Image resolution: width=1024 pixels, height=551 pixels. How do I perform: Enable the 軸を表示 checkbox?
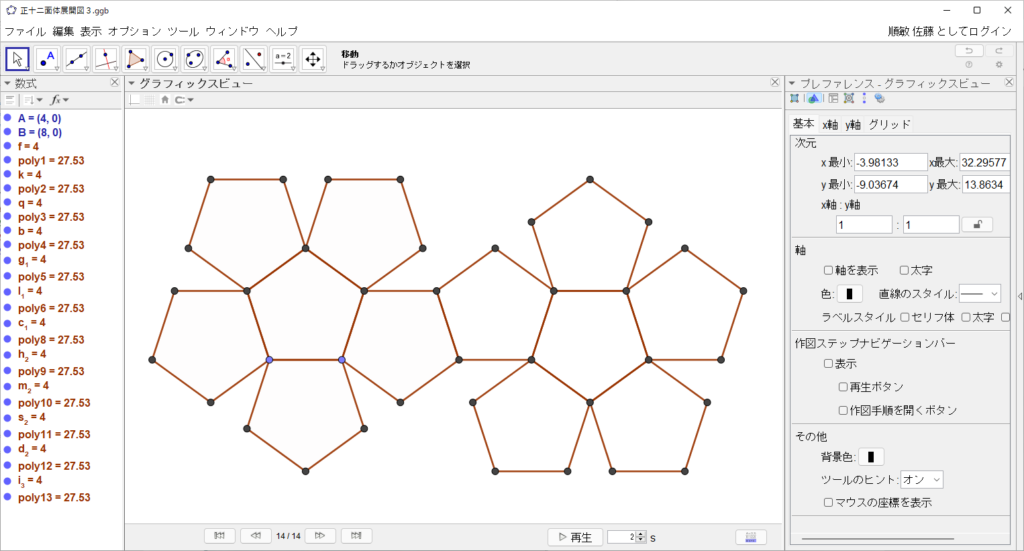[828, 270]
